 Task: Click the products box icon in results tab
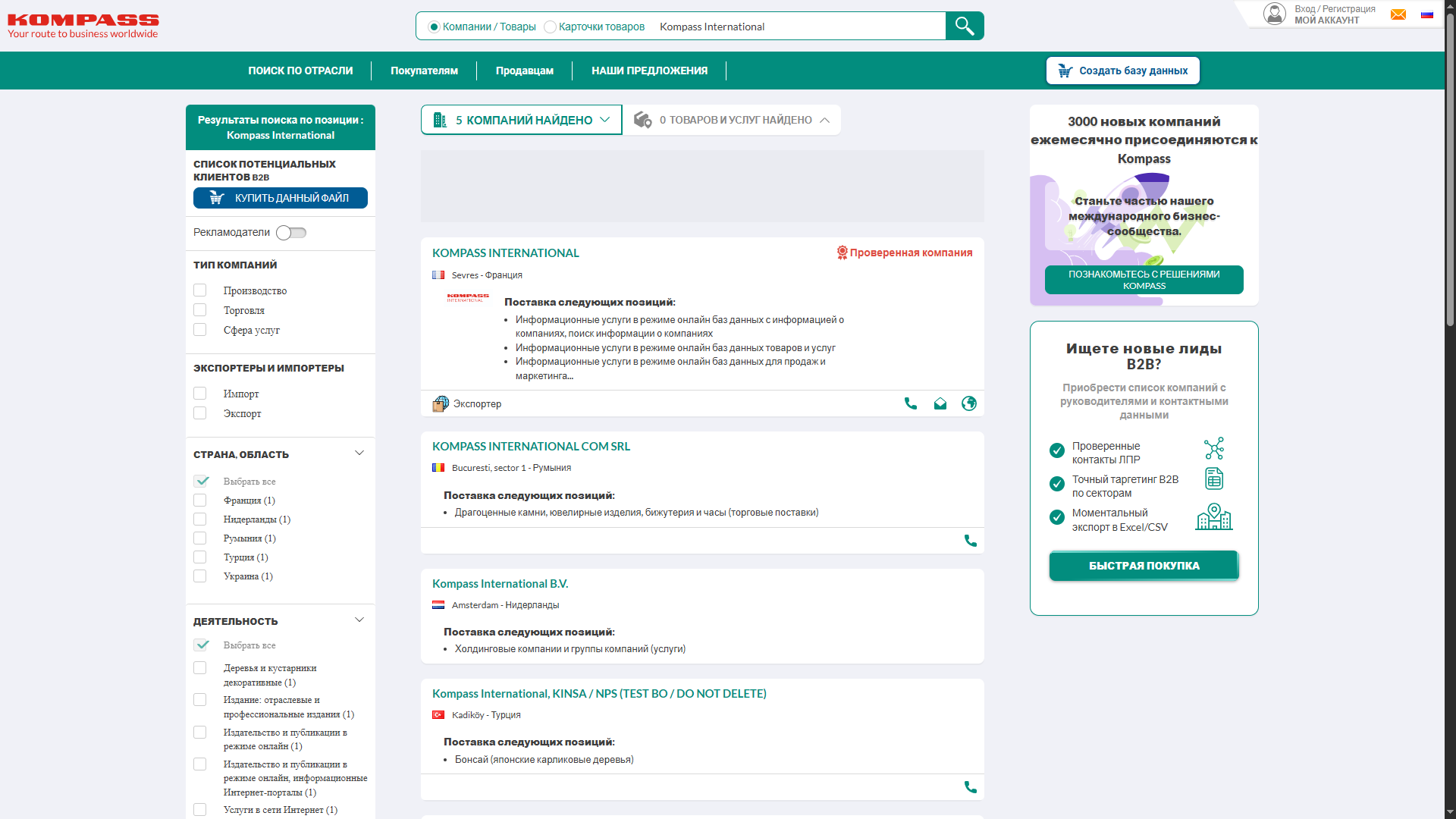pyautogui.click(x=643, y=120)
